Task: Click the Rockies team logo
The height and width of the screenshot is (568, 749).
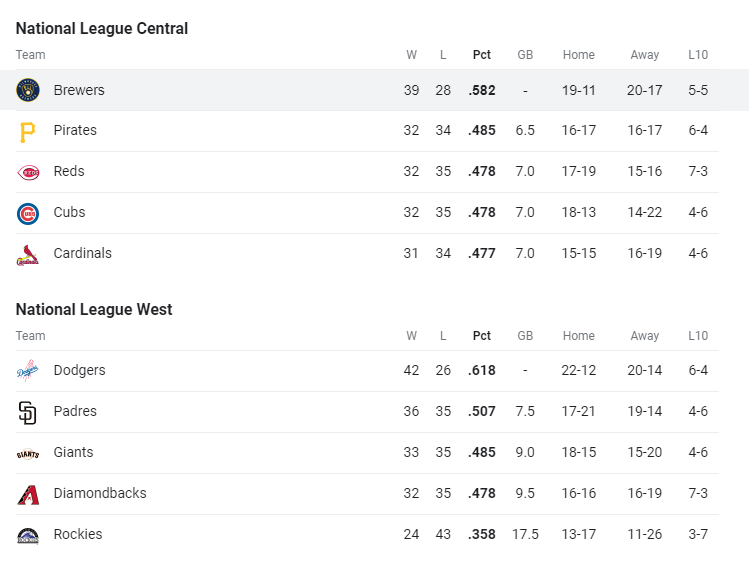Action: [x=28, y=535]
